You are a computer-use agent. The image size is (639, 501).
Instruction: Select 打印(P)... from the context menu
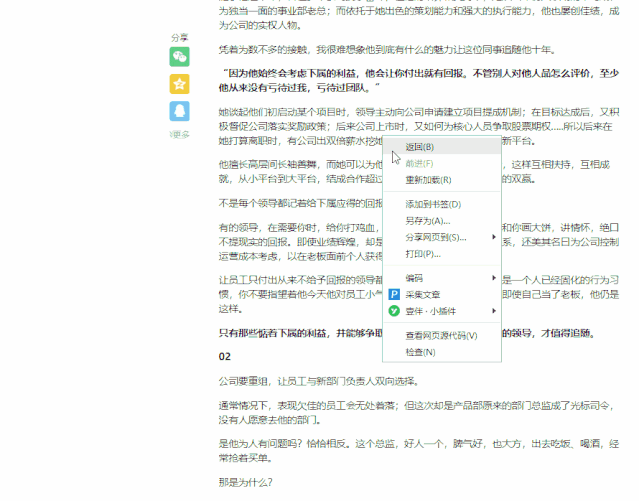[x=422, y=254]
